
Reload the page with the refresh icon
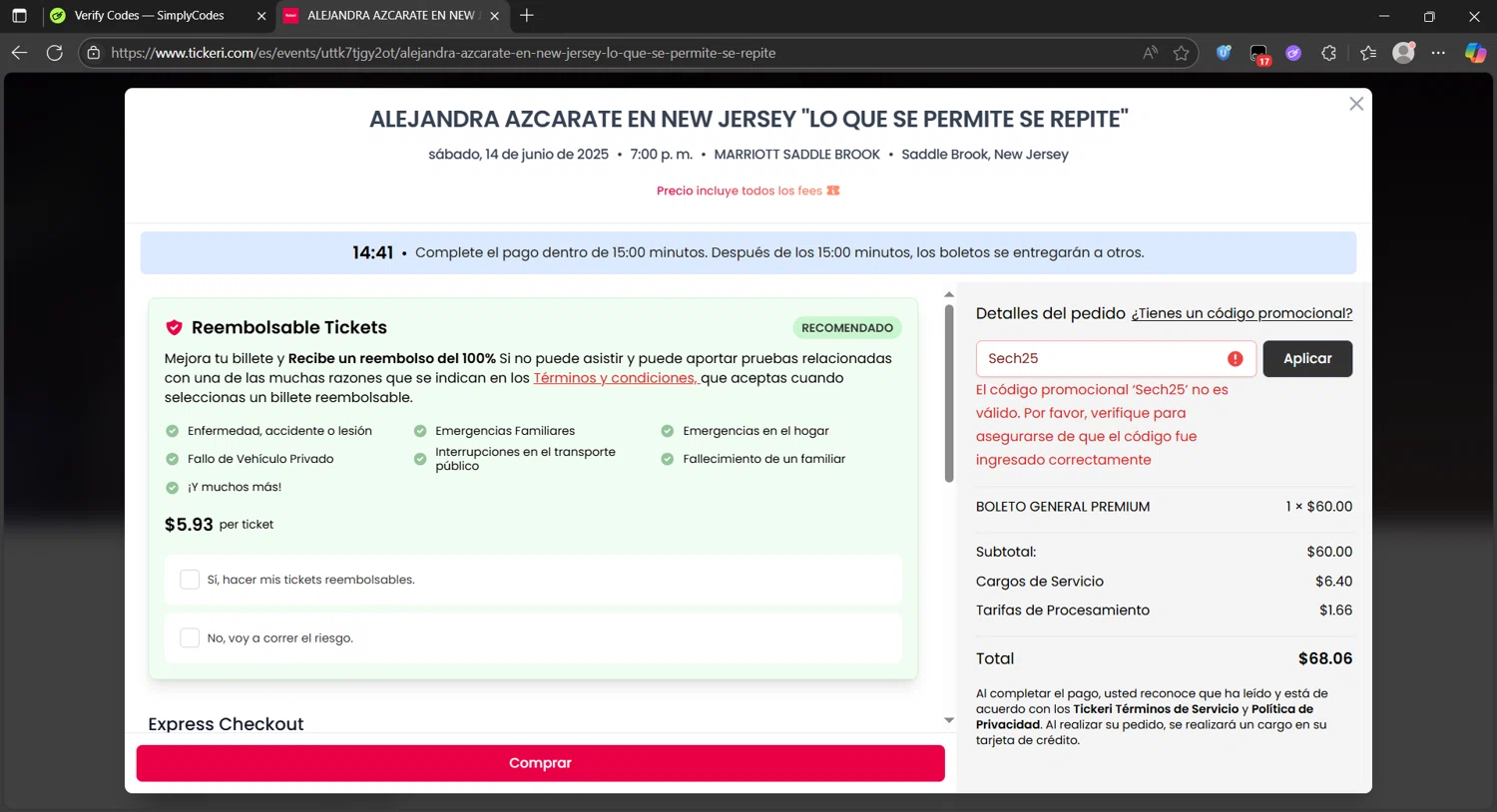pyautogui.click(x=55, y=53)
